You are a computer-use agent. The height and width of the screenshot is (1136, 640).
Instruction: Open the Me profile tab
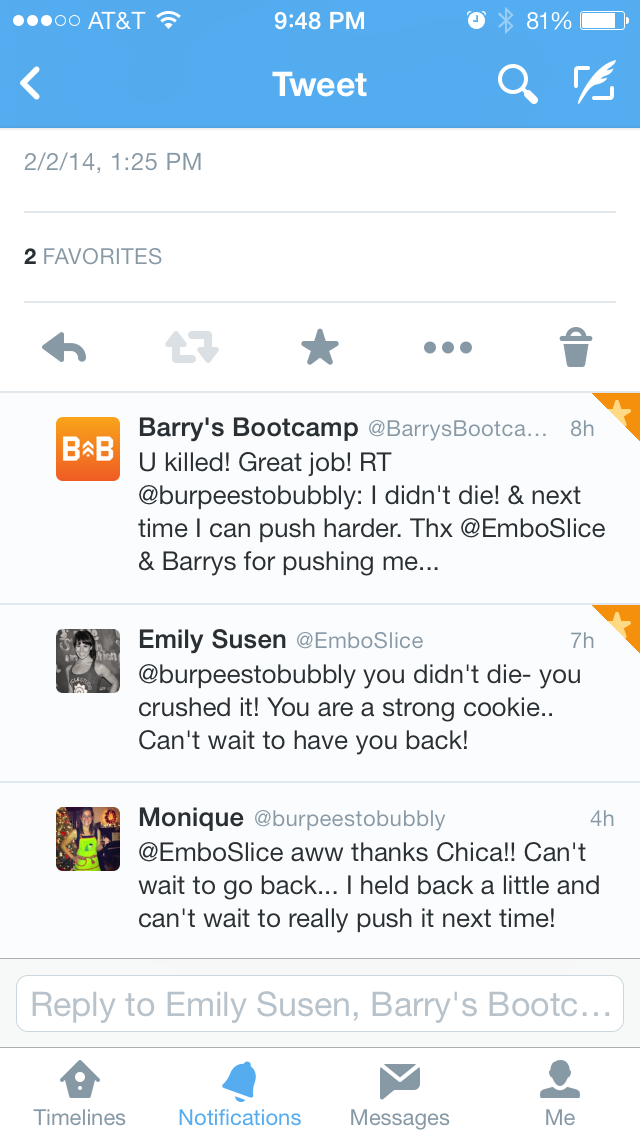coord(560,1095)
